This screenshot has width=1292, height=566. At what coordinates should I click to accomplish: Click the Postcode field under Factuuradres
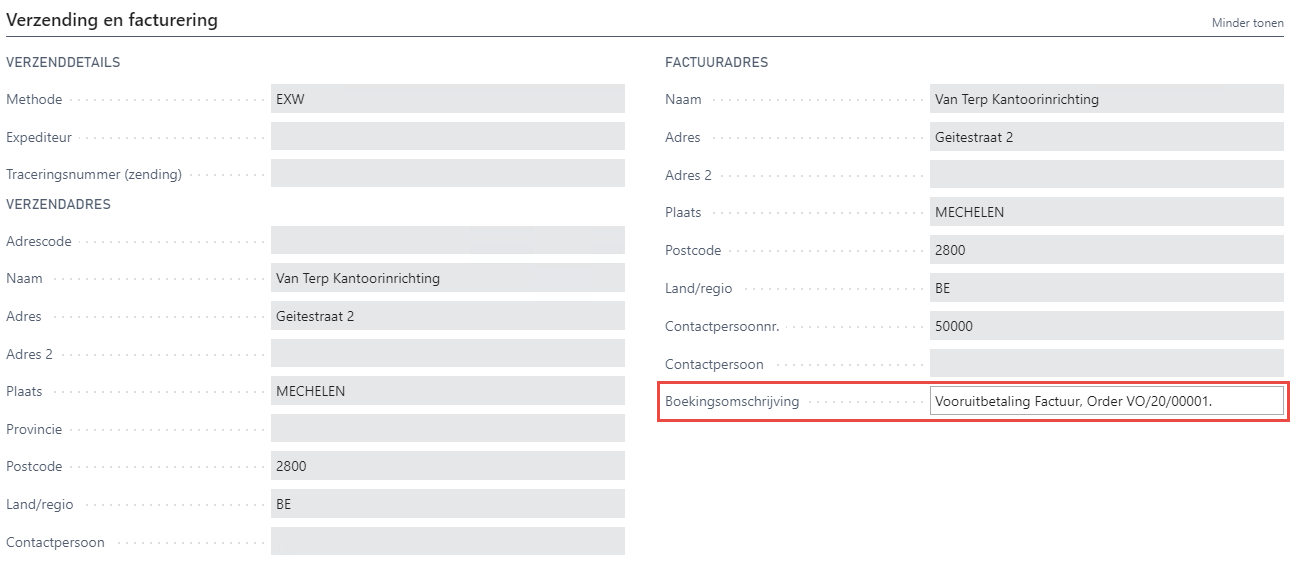(x=1106, y=250)
